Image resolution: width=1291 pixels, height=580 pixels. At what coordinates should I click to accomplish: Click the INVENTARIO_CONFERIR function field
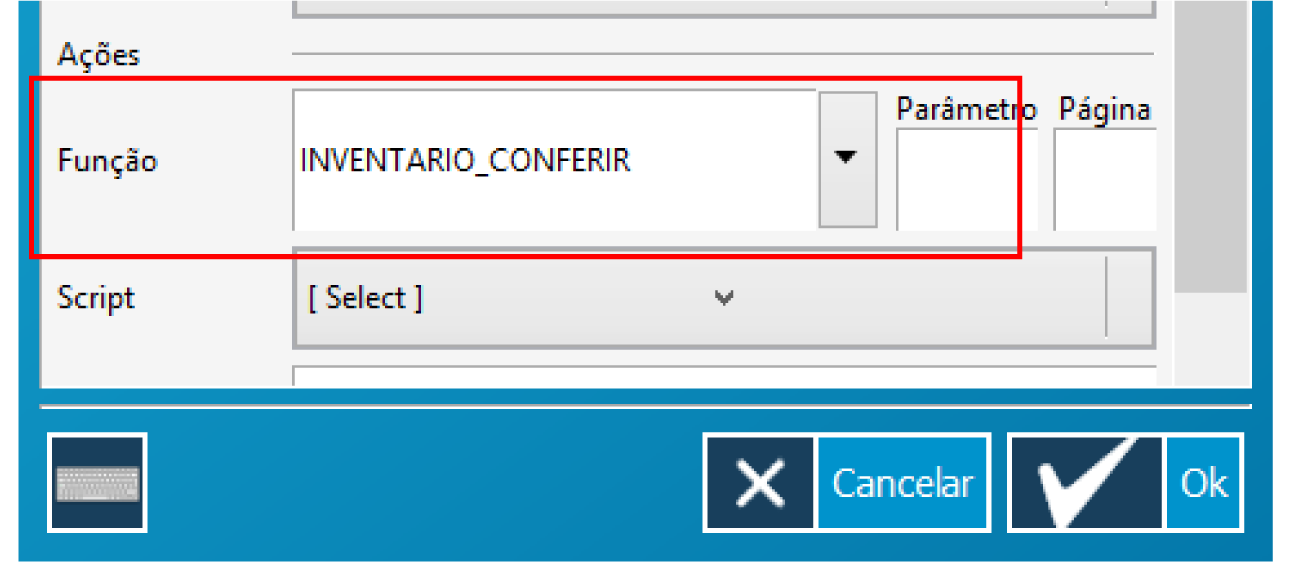coord(554,160)
